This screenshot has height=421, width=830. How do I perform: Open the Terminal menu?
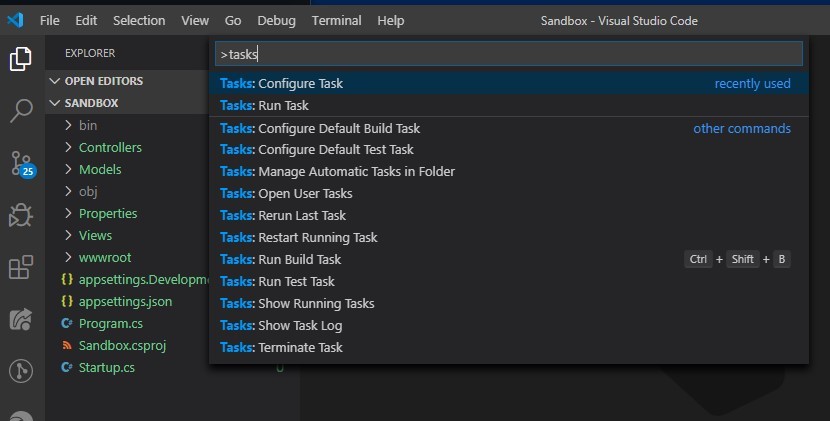pos(337,21)
